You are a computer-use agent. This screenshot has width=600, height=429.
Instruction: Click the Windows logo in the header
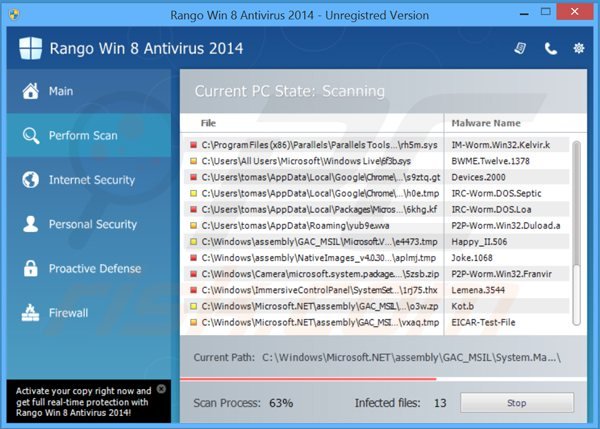click(31, 48)
